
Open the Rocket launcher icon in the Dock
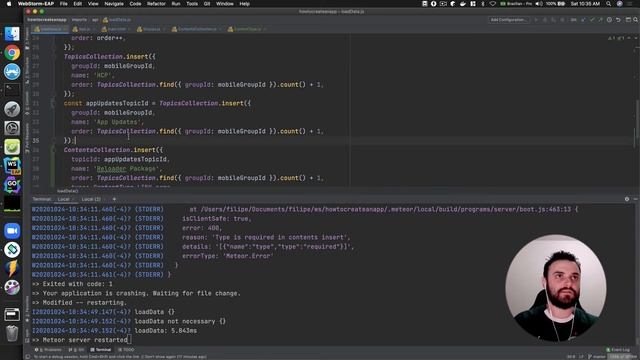(12, 109)
